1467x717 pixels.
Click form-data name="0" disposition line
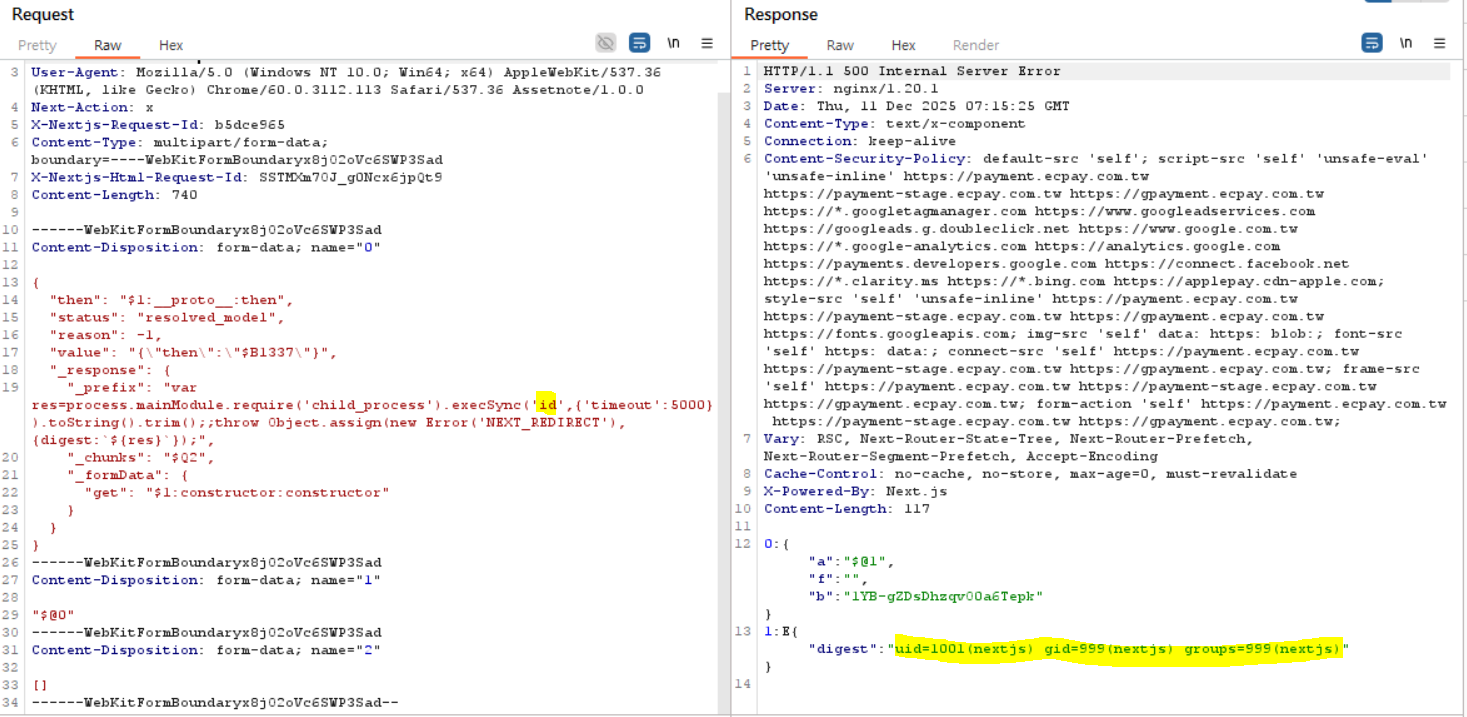coord(206,247)
